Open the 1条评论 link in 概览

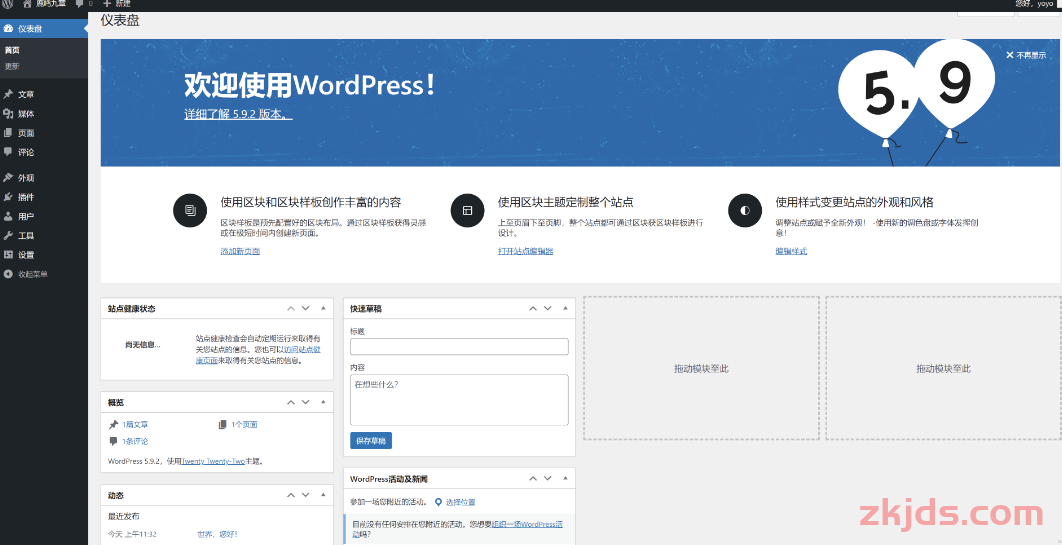pyautogui.click(x=135, y=441)
